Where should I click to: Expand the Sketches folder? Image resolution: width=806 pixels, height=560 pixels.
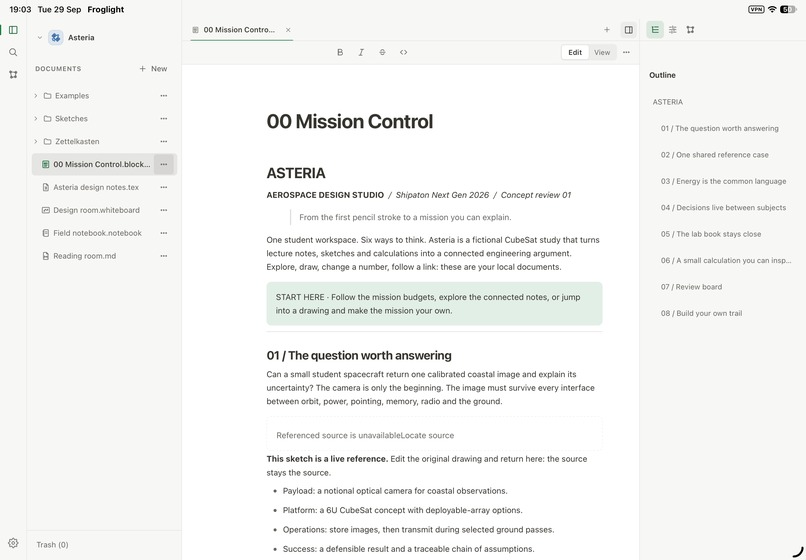(x=35, y=118)
